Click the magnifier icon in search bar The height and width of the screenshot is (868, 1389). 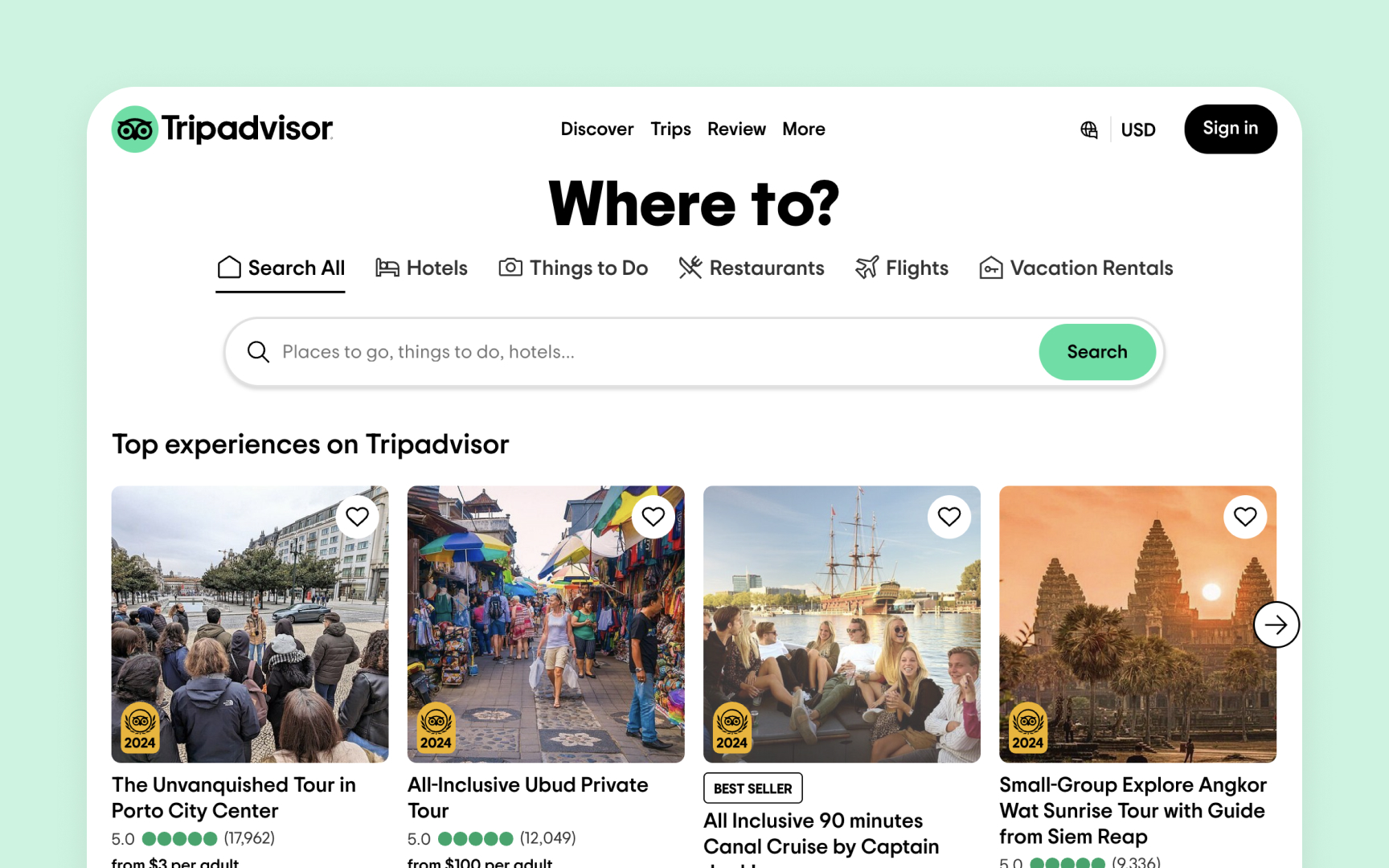258,352
